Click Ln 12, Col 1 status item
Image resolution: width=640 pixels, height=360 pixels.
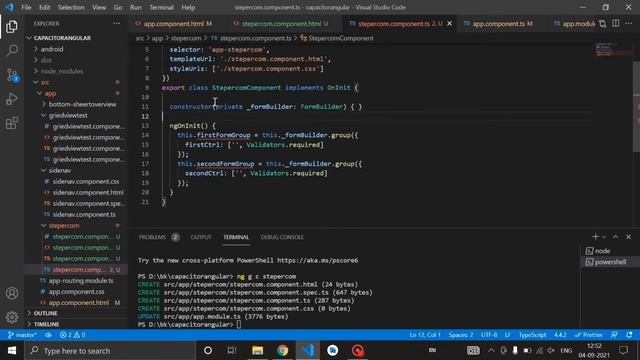tap(425, 335)
